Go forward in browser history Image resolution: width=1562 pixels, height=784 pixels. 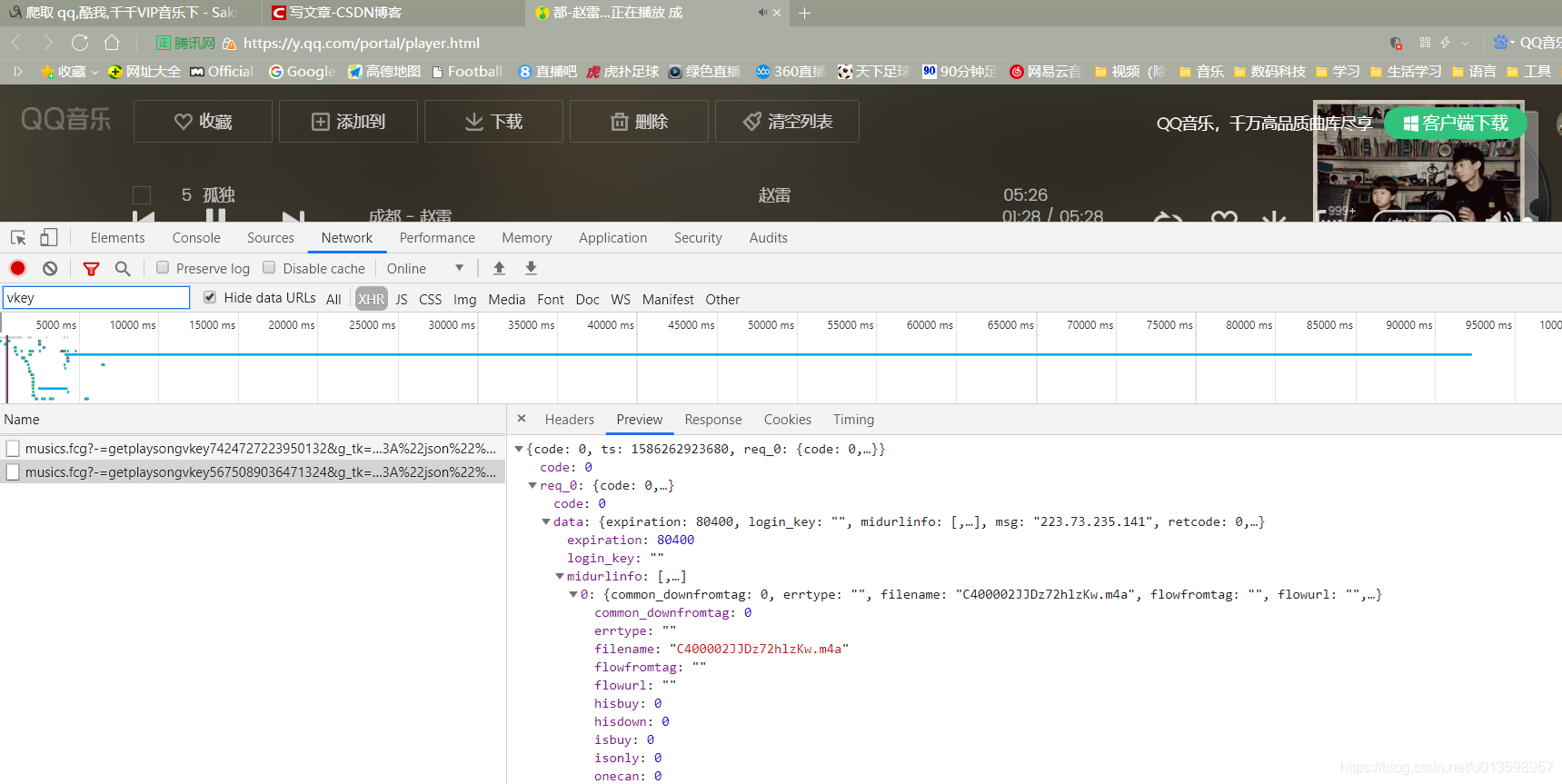[47, 43]
